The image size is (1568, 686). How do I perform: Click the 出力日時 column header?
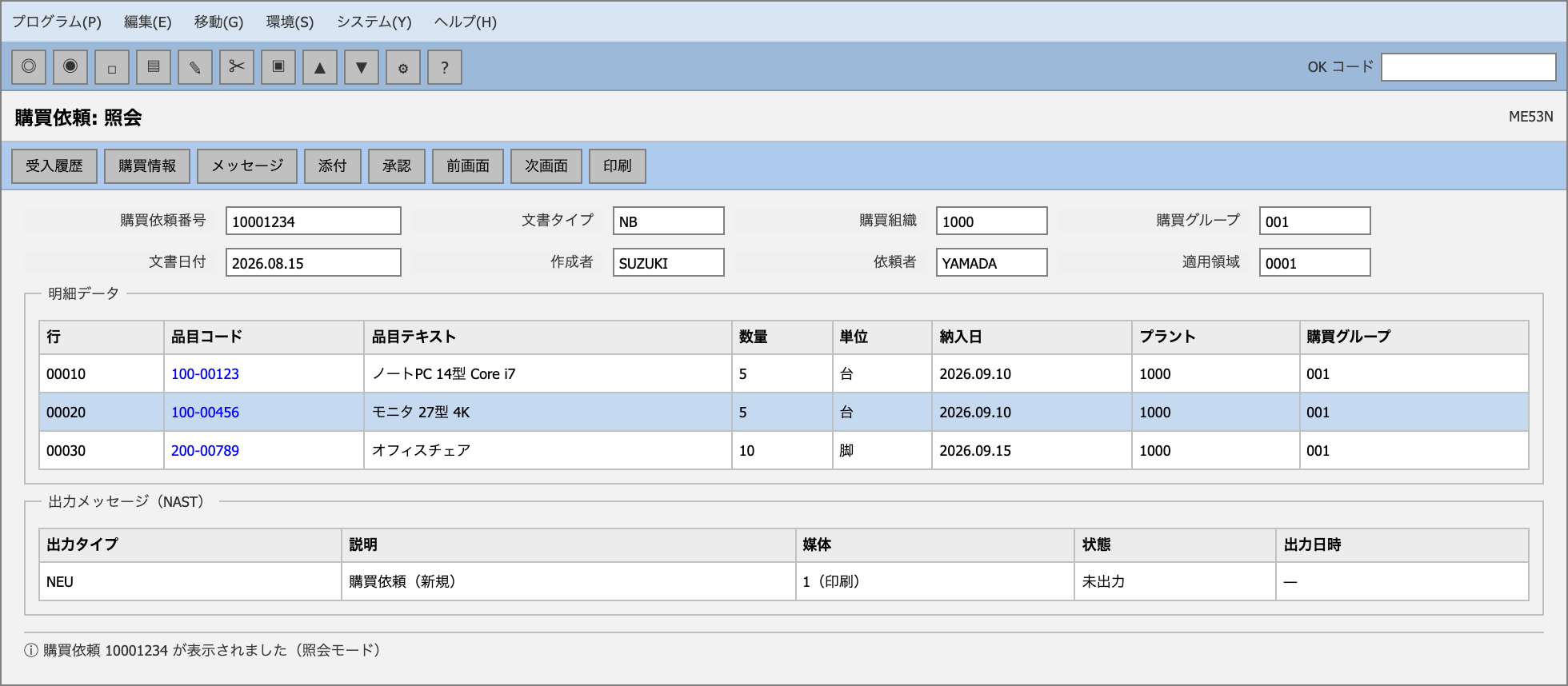click(x=1402, y=545)
